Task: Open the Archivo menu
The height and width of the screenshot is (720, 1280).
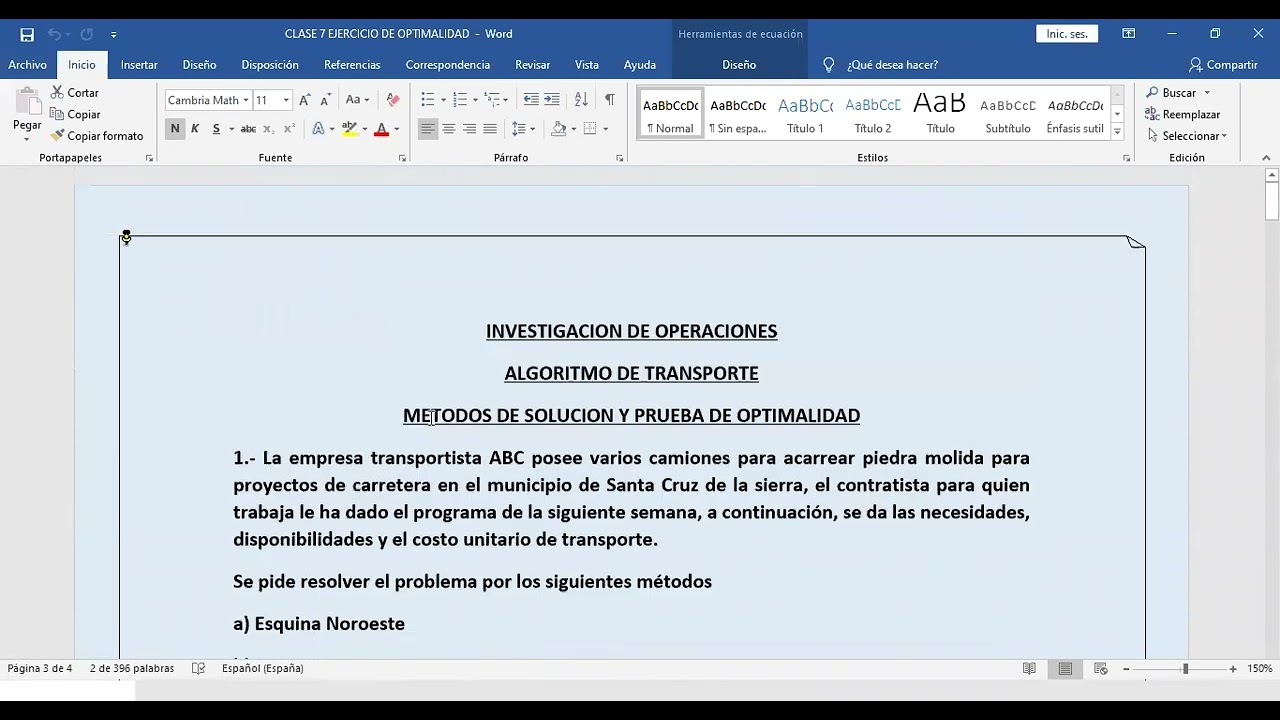Action: (x=27, y=64)
